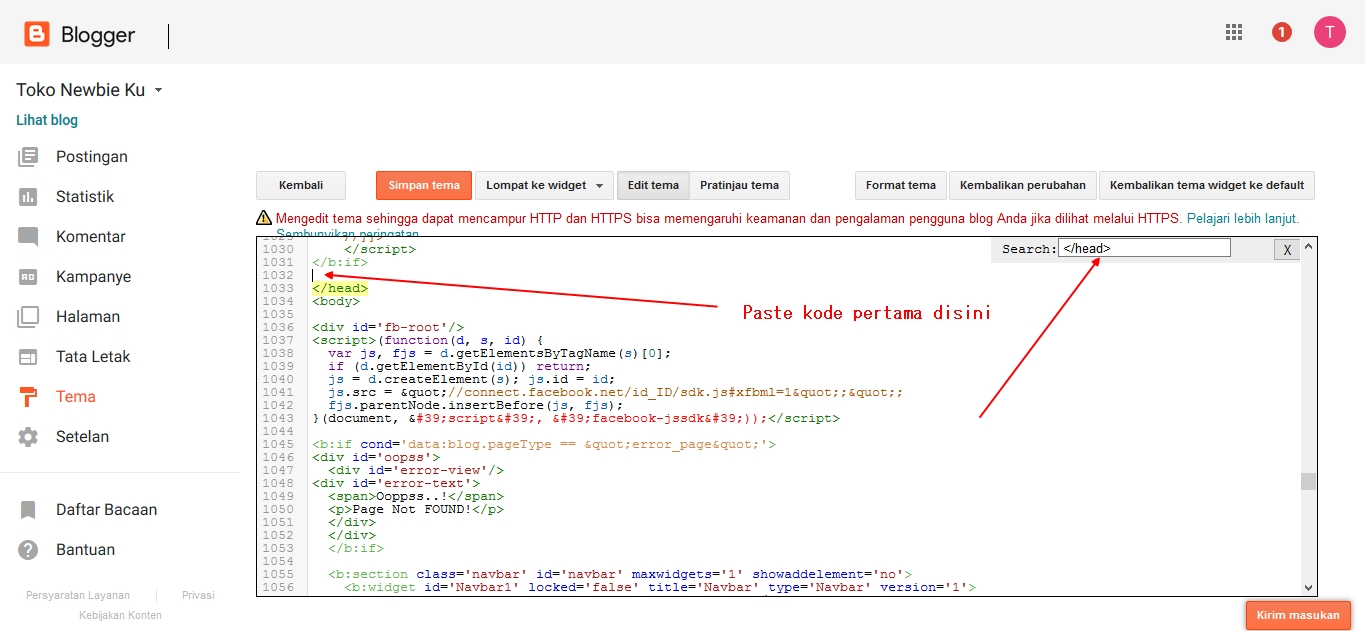Click the Tema paint roller icon
The width and height of the screenshot is (1365, 631).
click(x=28, y=397)
